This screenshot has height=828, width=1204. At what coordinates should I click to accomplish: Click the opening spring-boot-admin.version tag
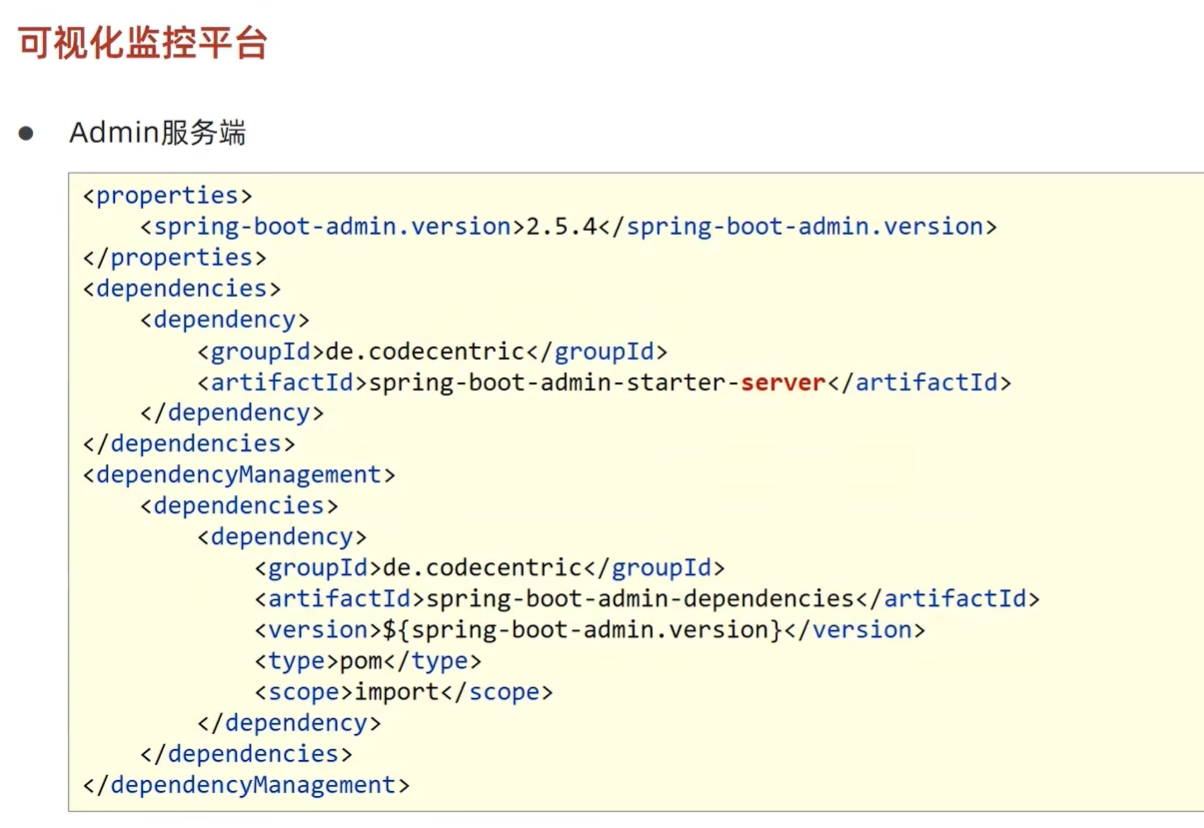(x=333, y=226)
